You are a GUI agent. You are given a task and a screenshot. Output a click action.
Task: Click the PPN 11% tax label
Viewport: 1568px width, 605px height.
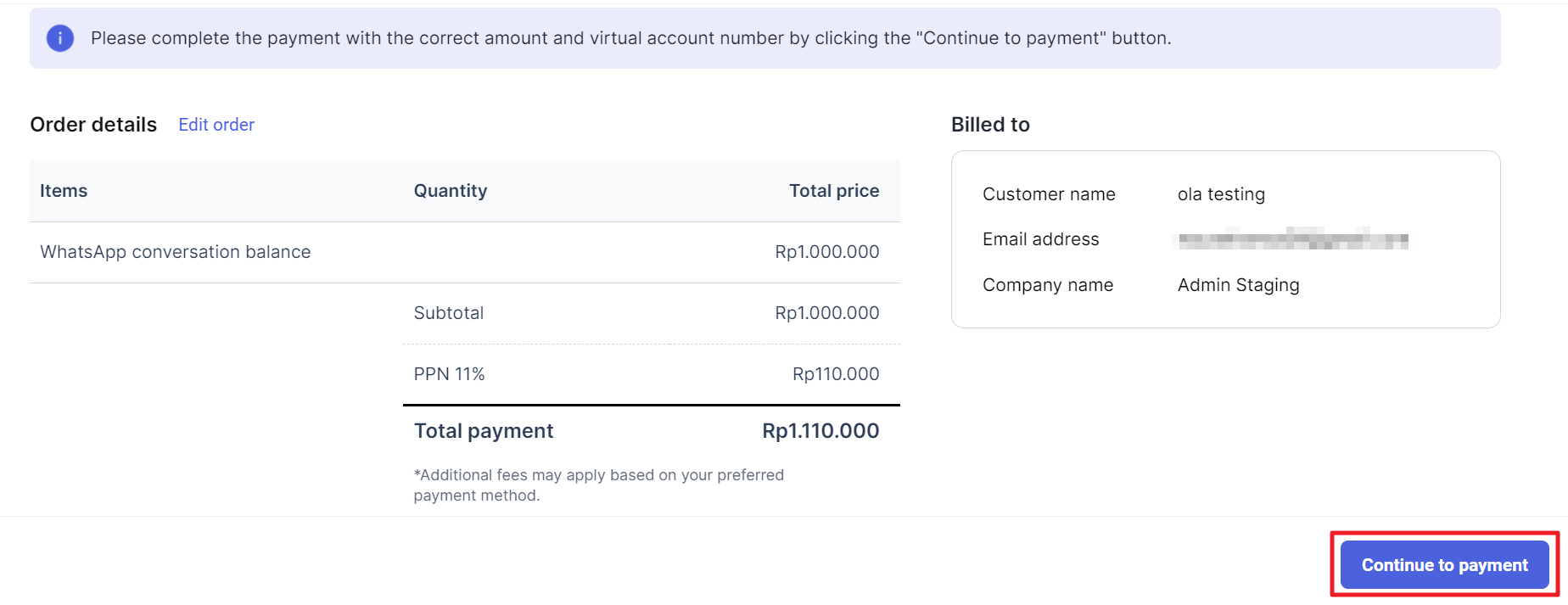[449, 374]
